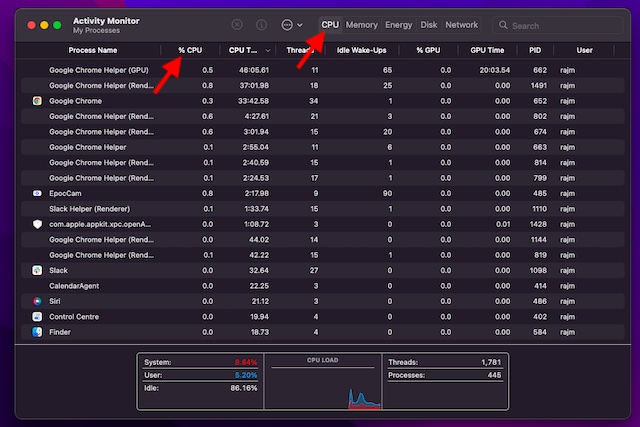640x427 pixels.
Task: Select the Google Chrome Helper row with PID 663
Action: (x=322, y=147)
